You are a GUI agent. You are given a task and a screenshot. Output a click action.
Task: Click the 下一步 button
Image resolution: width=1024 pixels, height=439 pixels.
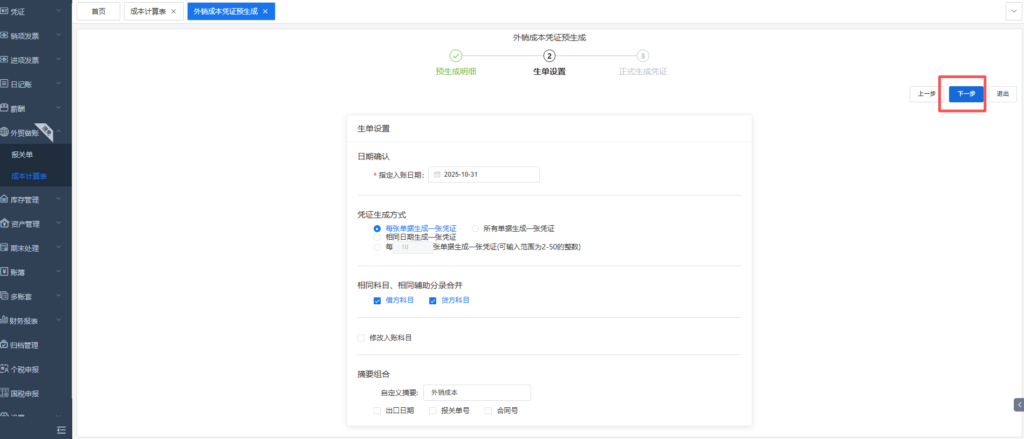(x=966, y=94)
